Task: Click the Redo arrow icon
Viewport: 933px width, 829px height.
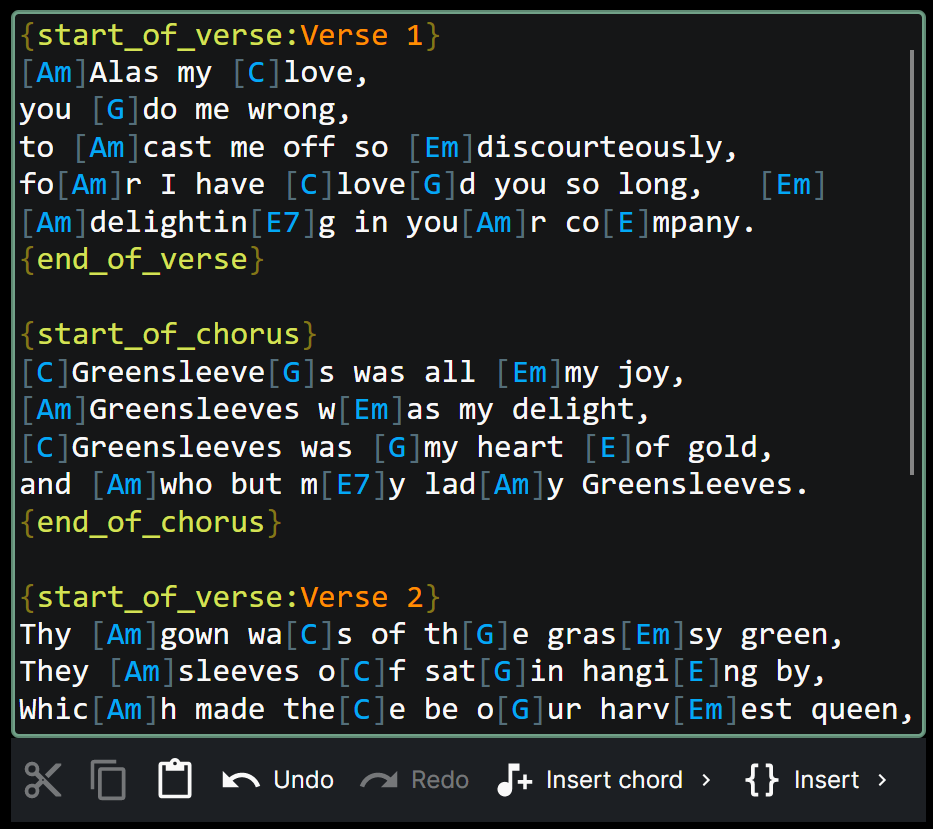Action: point(379,780)
